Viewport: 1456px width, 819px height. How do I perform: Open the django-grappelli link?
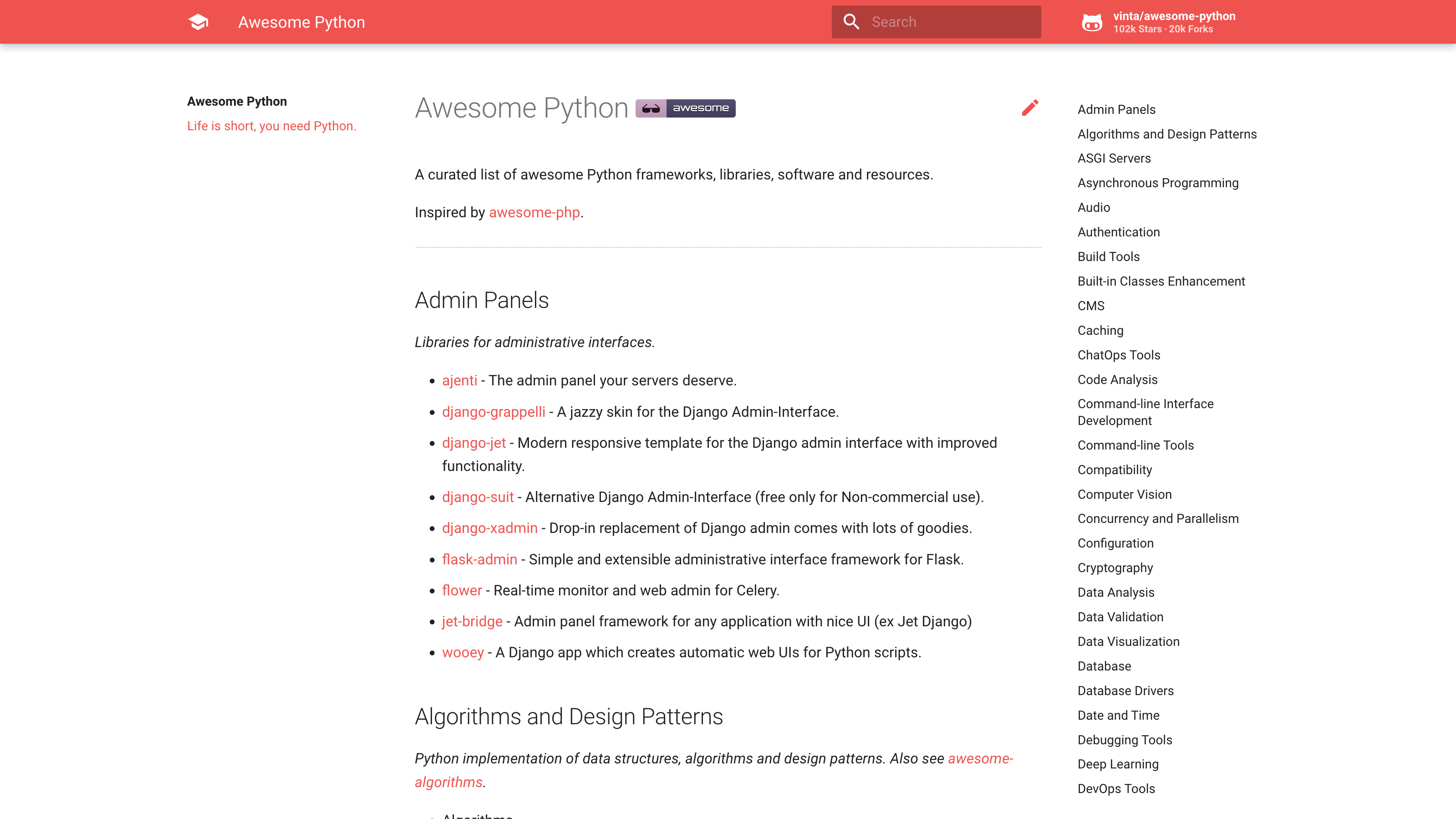point(494,412)
